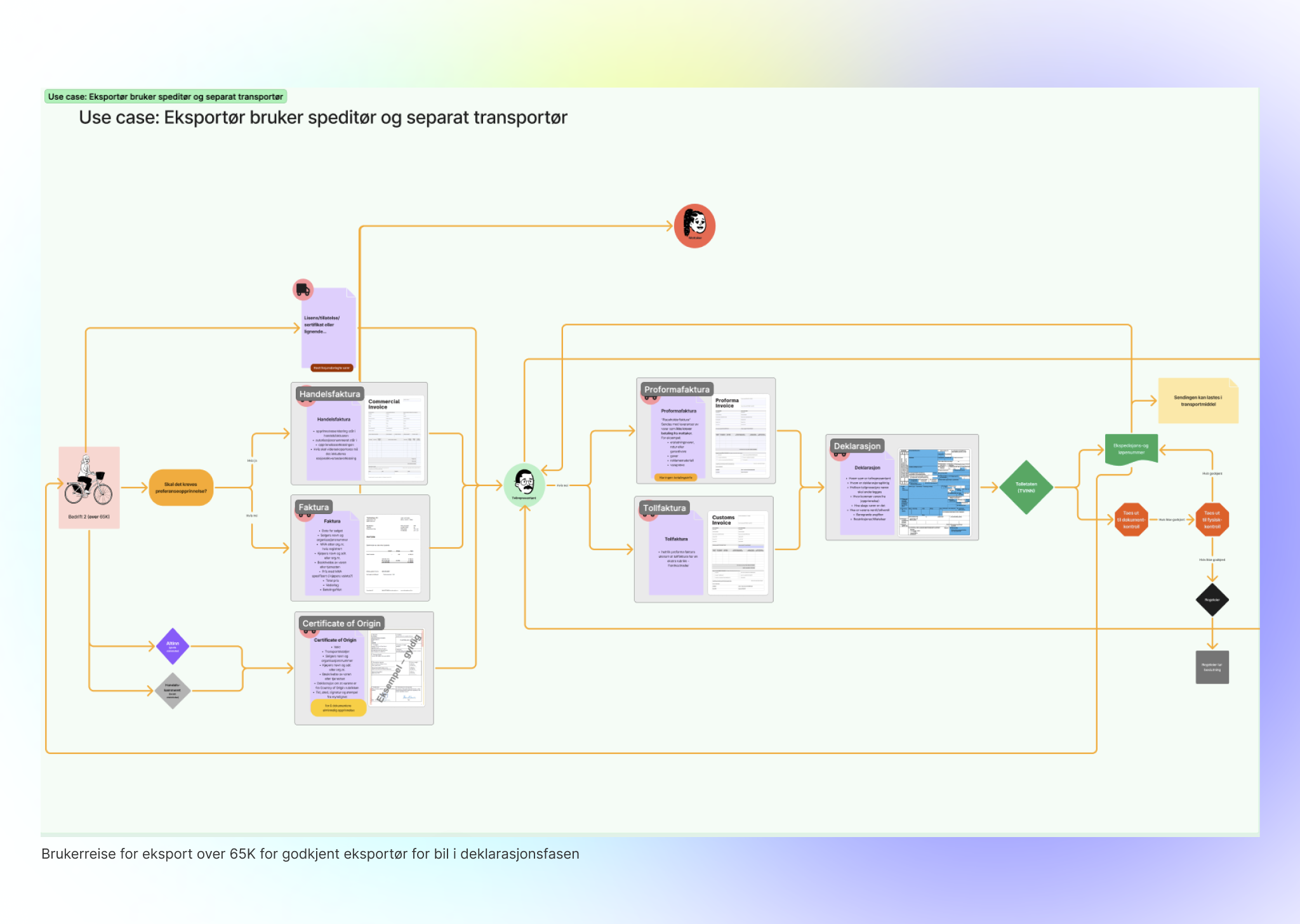Screen dimensions: 1300x924
Task: Click the green use case frame label
Action: 166,96
